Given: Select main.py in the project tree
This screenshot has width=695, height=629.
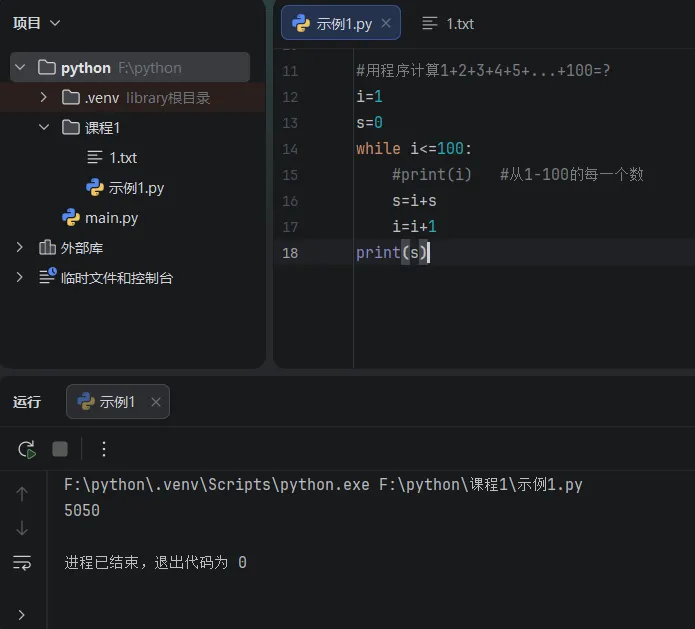Looking at the screenshot, I should 111,218.
